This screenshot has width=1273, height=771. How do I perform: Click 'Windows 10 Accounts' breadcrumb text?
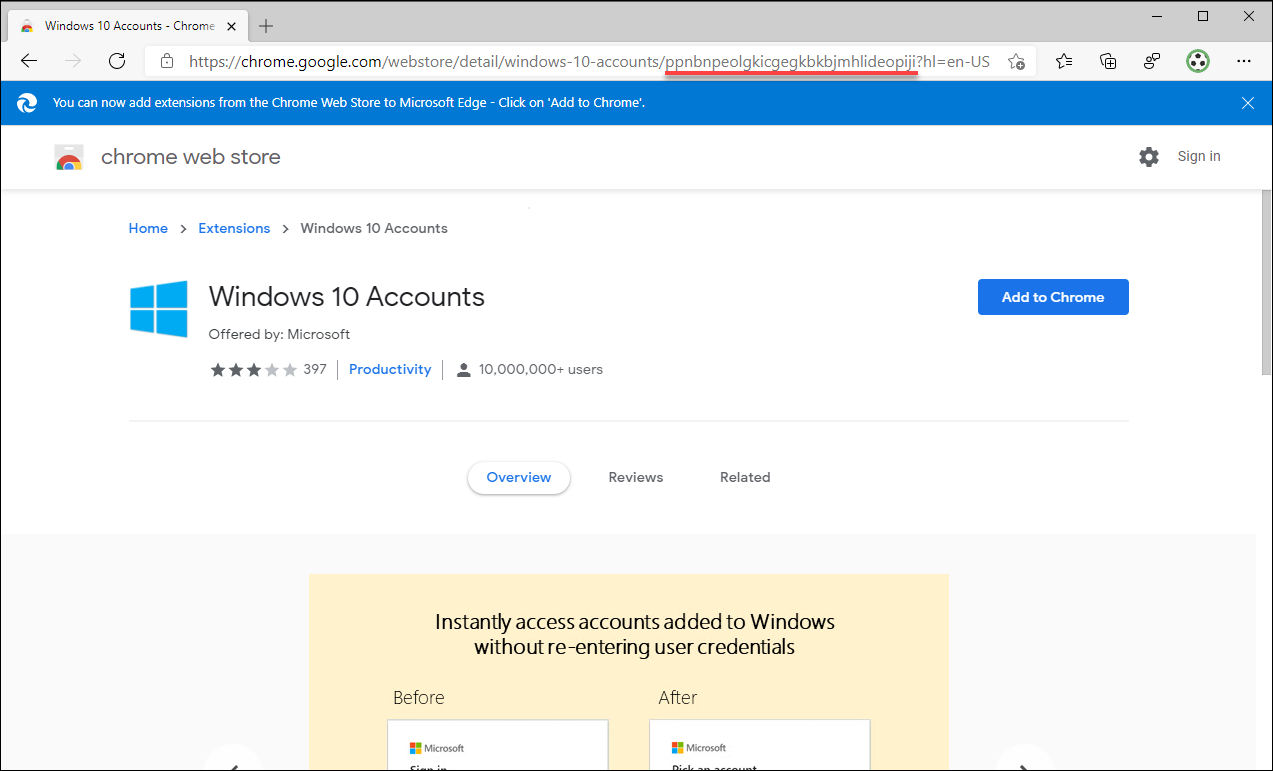pyautogui.click(x=374, y=228)
